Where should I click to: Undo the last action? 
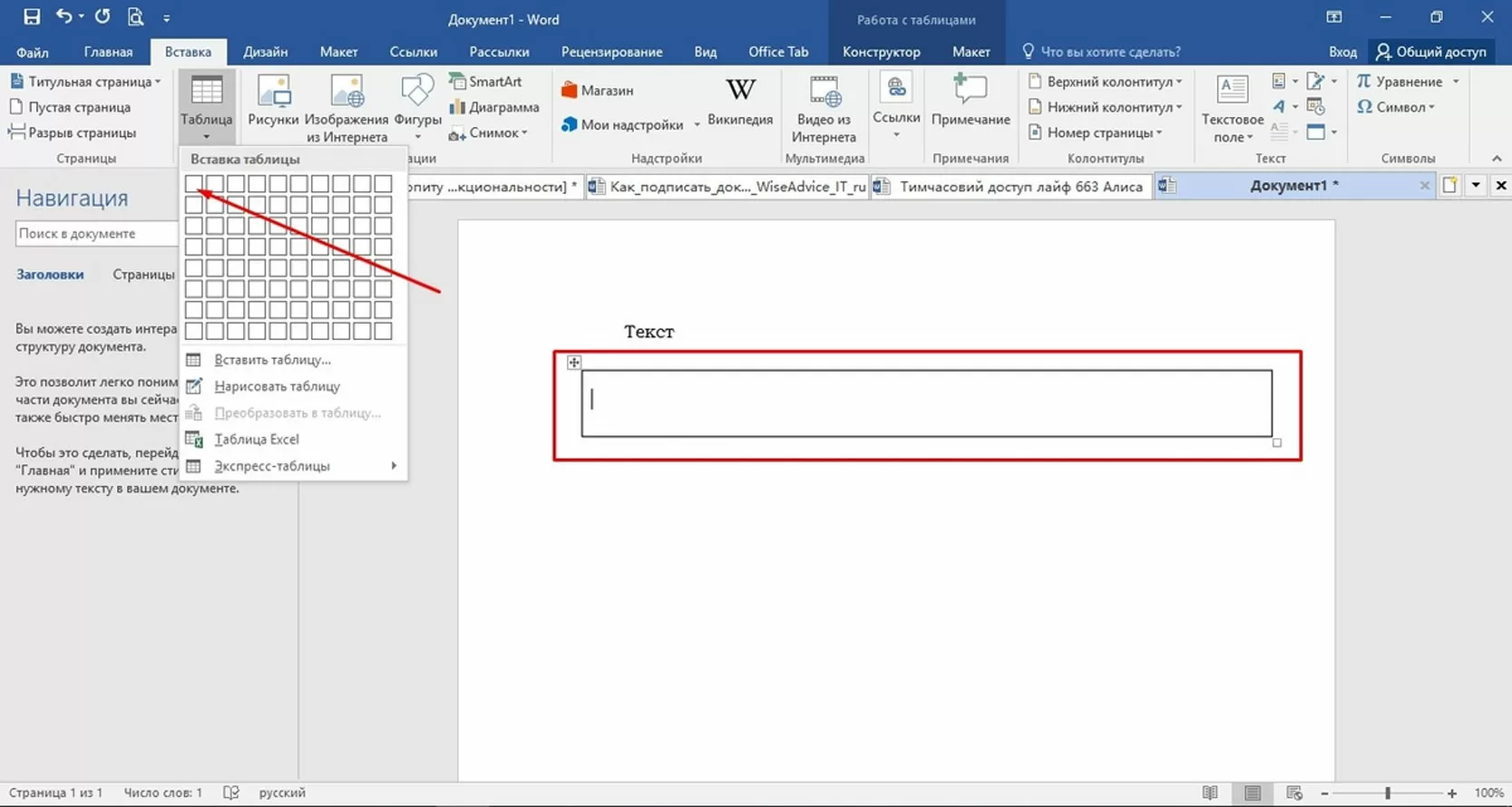63,16
